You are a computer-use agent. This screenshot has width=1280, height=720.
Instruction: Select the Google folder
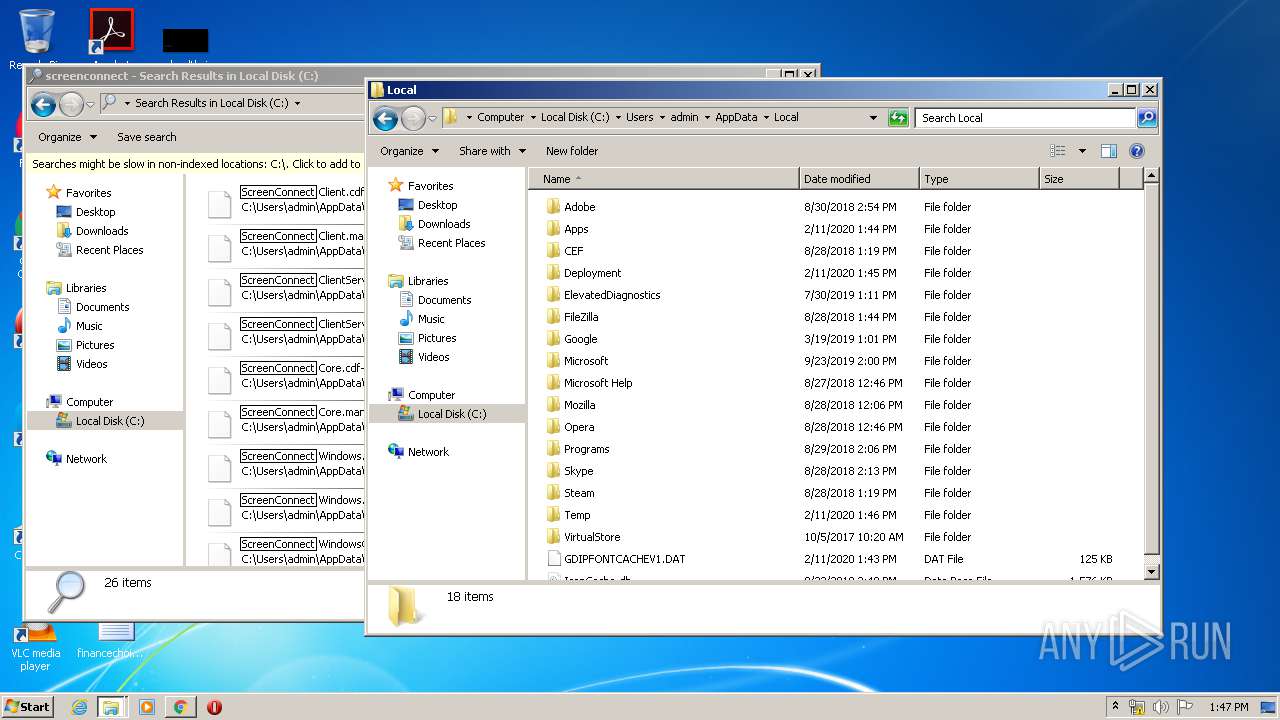point(580,339)
